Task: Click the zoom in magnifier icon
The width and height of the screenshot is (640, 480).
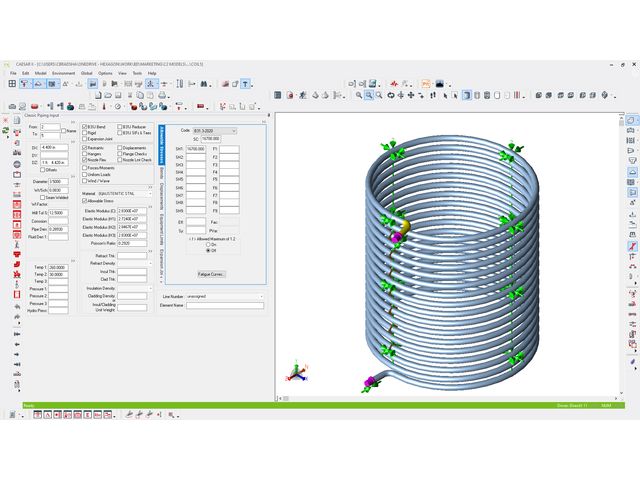Action: coord(369,95)
